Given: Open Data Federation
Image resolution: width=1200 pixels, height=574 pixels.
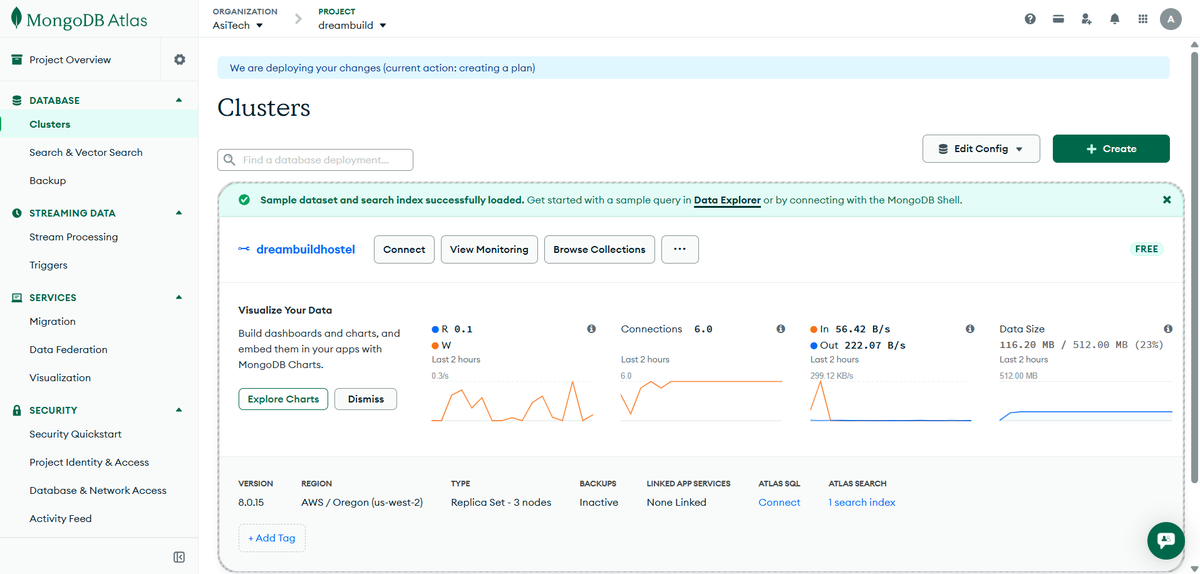Looking at the screenshot, I should (68, 350).
